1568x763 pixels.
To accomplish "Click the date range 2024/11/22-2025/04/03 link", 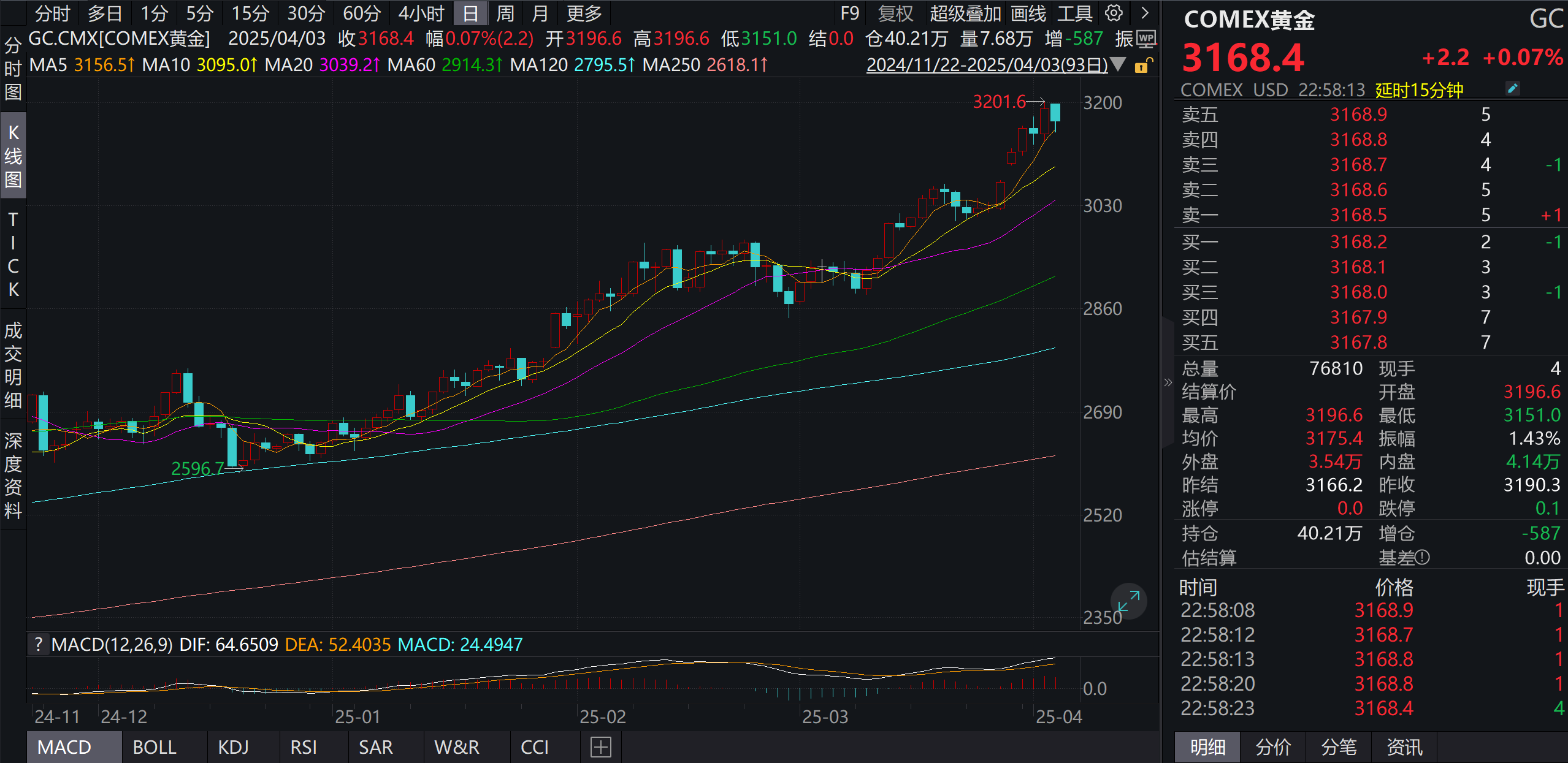I will pyautogui.click(x=986, y=65).
